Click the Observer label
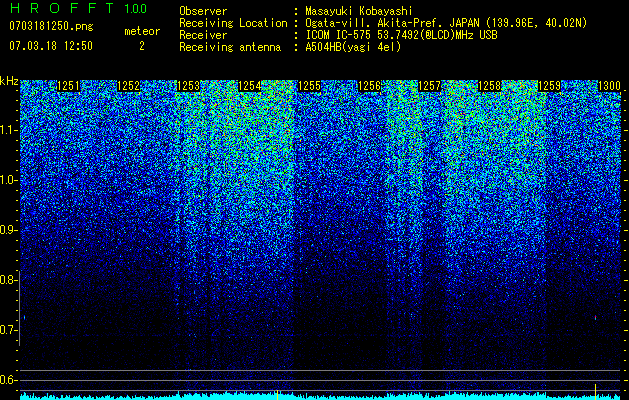The width and height of the screenshot is (629, 400). point(203,11)
